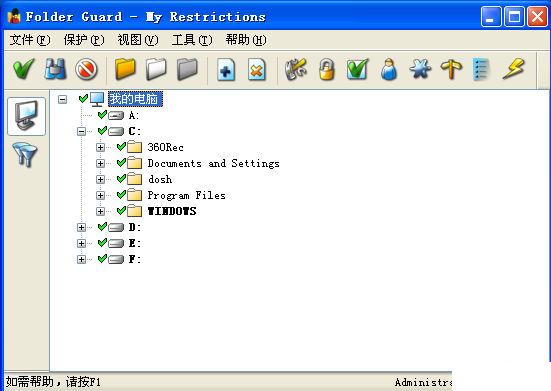
Task: Toggle green check beside Documents and Settings
Action: tap(121, 163)
